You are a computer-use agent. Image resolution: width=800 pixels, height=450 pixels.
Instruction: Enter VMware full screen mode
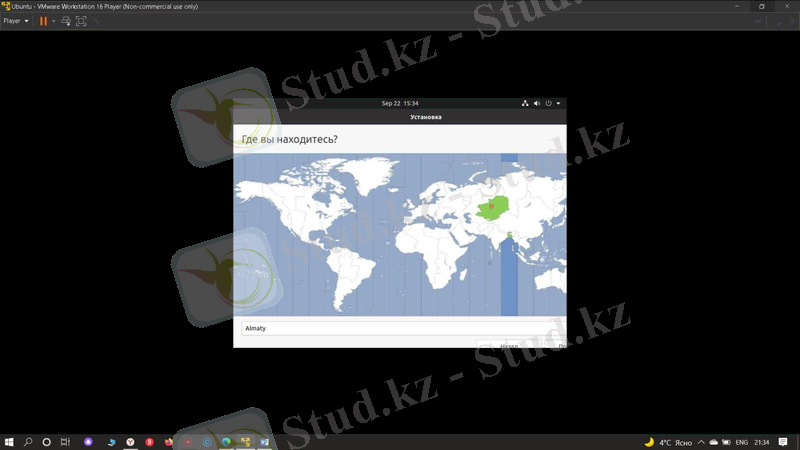coord(81,21)
